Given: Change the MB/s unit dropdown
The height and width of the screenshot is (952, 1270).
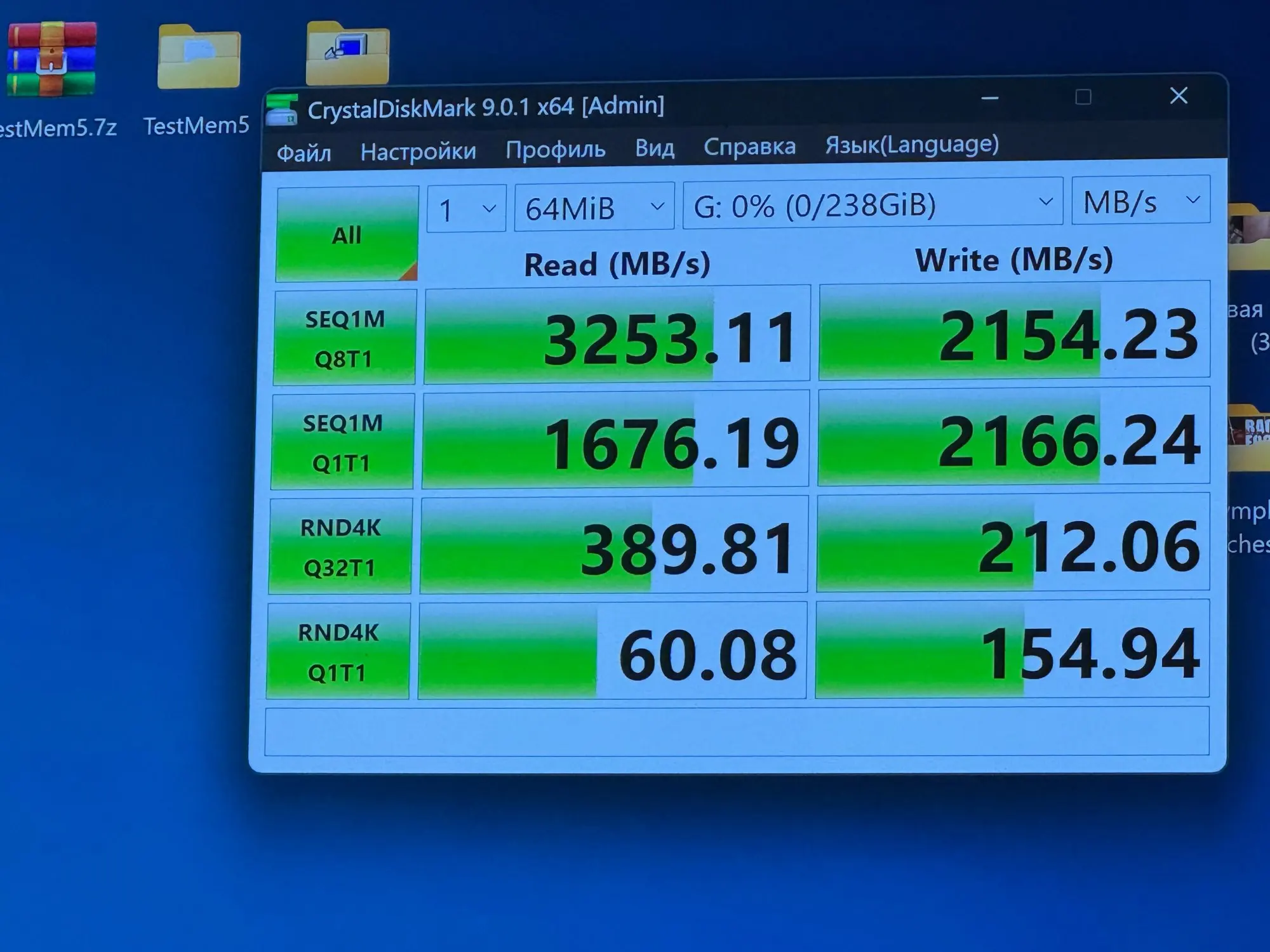Looking at the screenshot, I should click(1140, 201).
